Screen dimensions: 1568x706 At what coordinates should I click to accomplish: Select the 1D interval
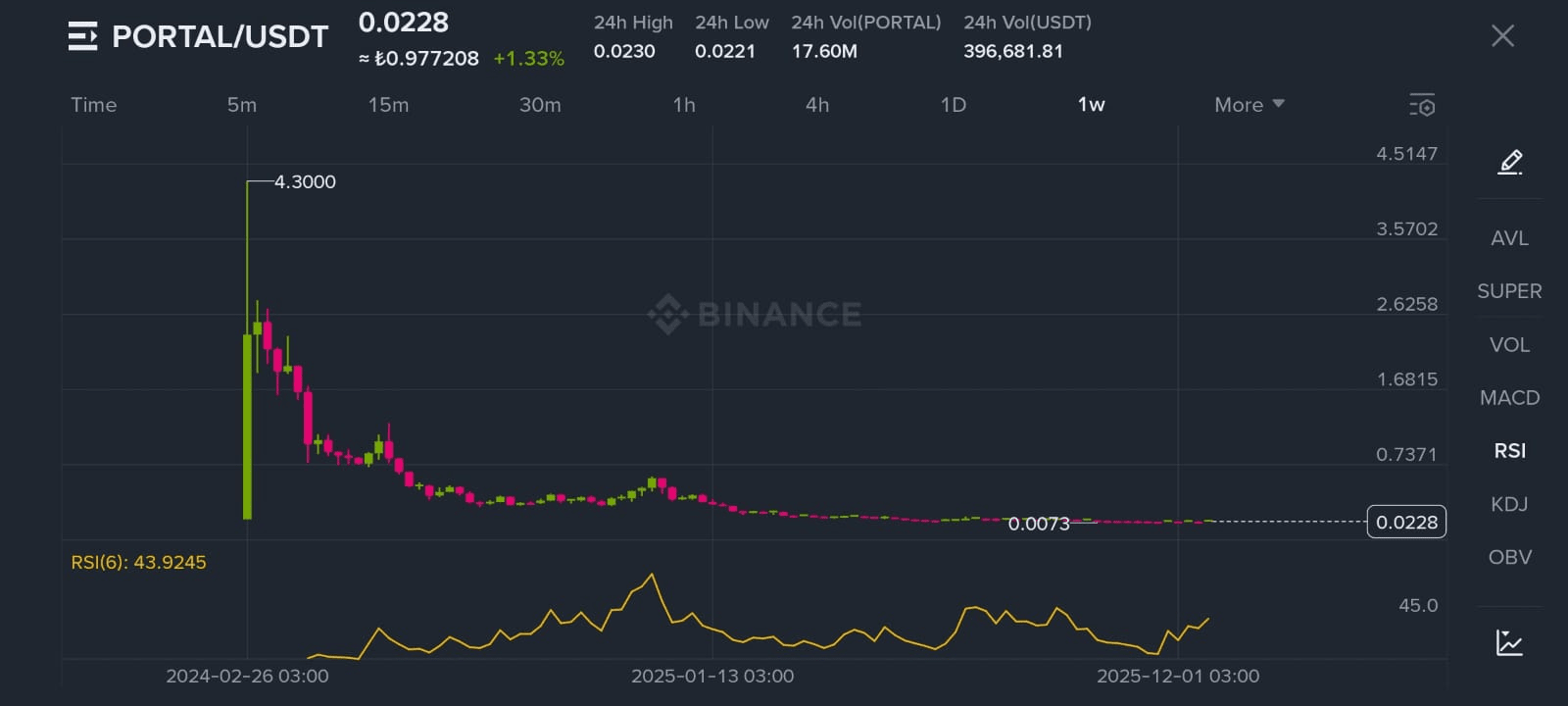tap(954, 105)
